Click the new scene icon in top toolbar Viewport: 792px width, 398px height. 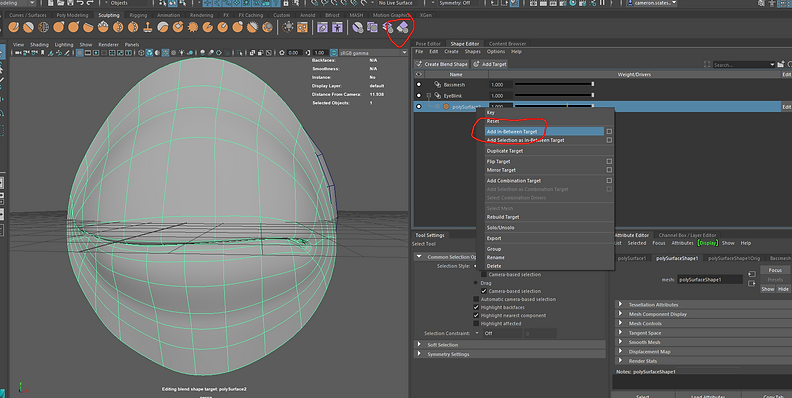point(52,3)
